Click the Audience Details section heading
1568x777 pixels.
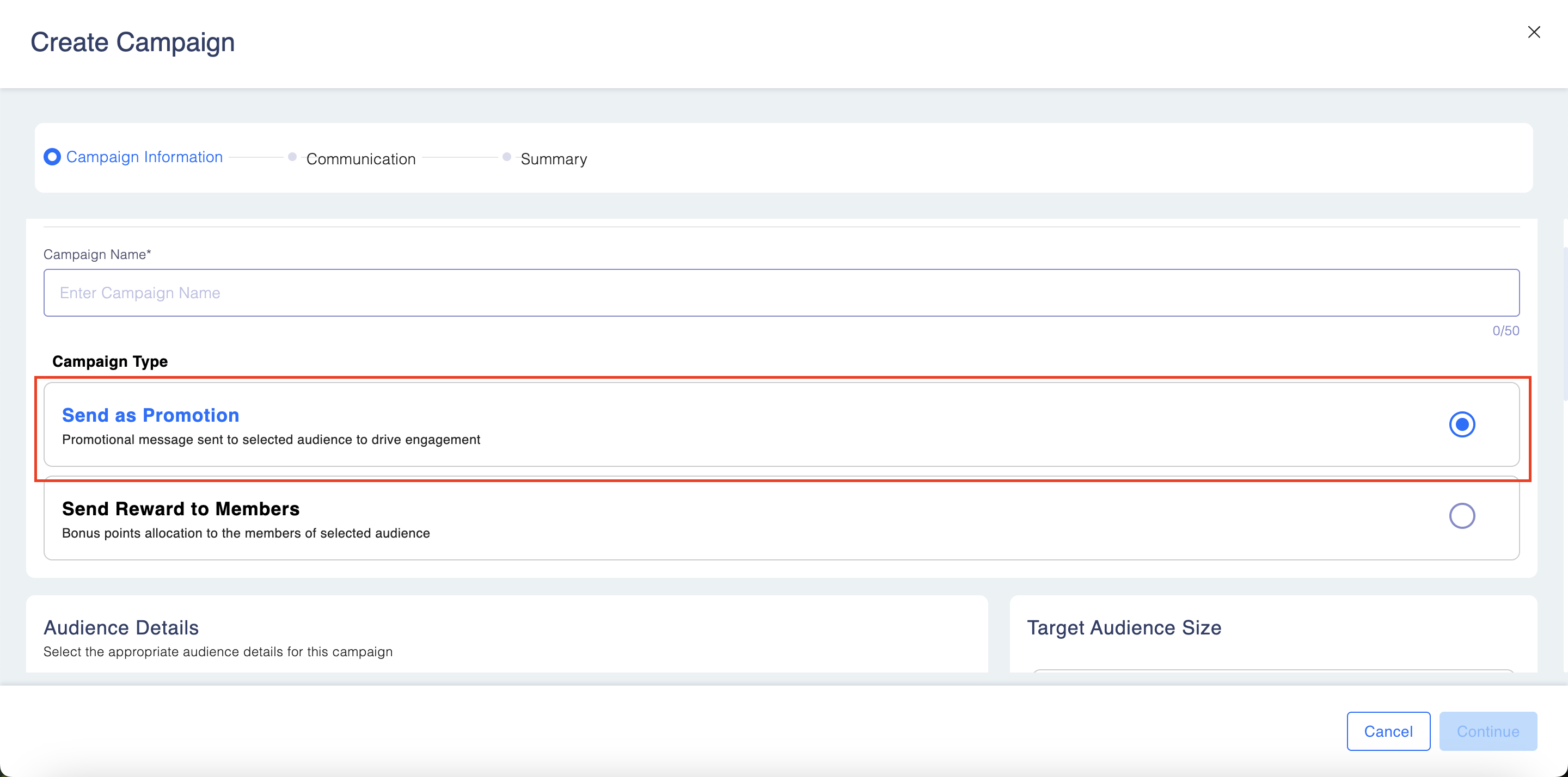(121, 627)
